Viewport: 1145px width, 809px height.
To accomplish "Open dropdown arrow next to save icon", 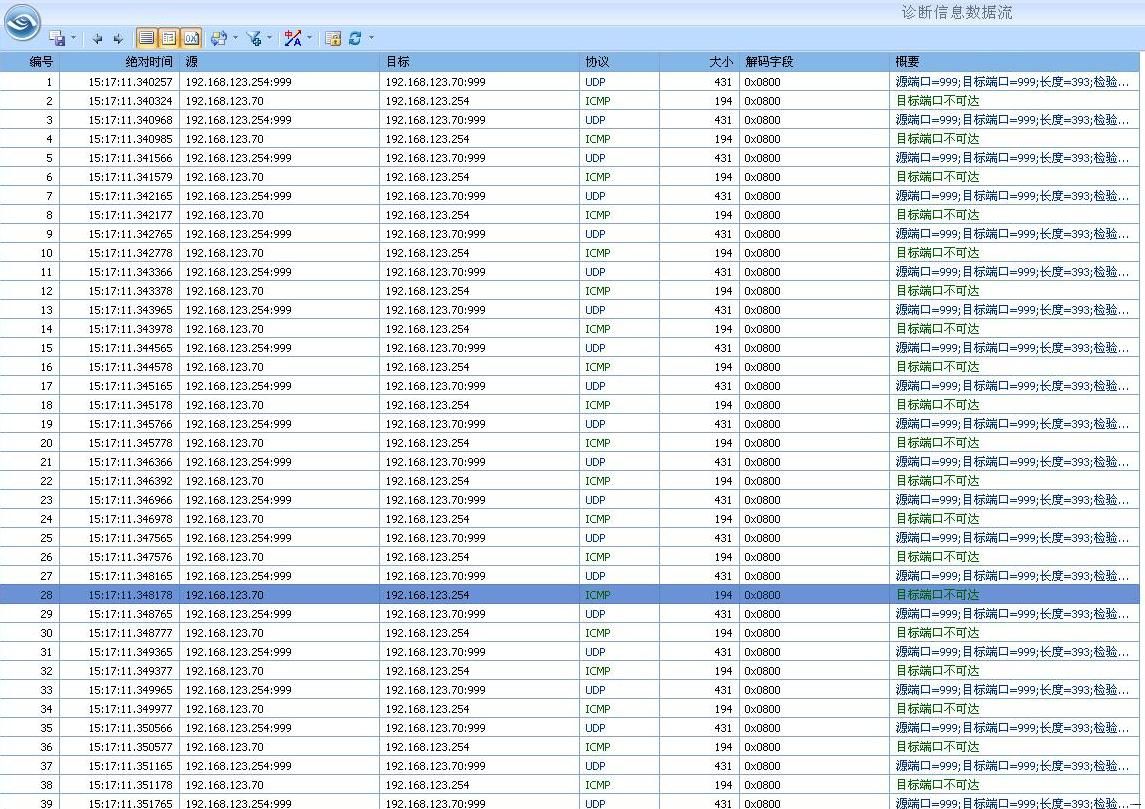I will click(73, 39).
